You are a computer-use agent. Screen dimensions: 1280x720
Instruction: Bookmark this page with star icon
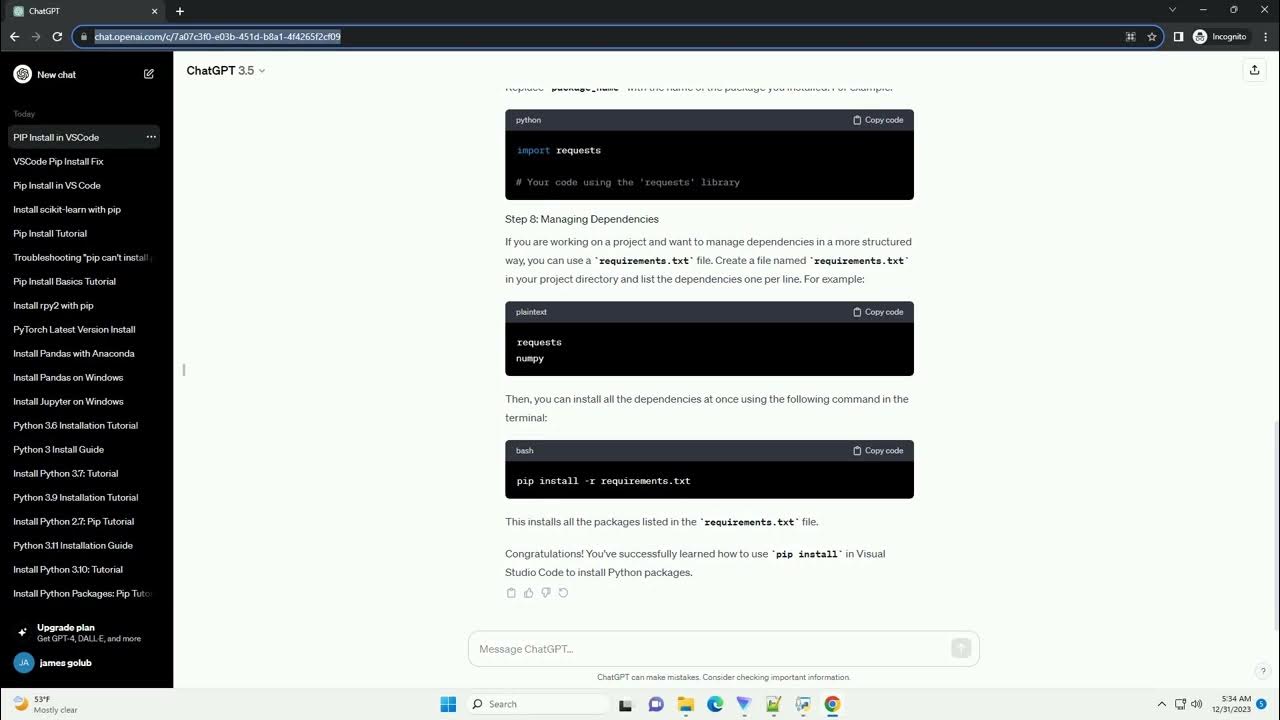tap(1152, 37)
